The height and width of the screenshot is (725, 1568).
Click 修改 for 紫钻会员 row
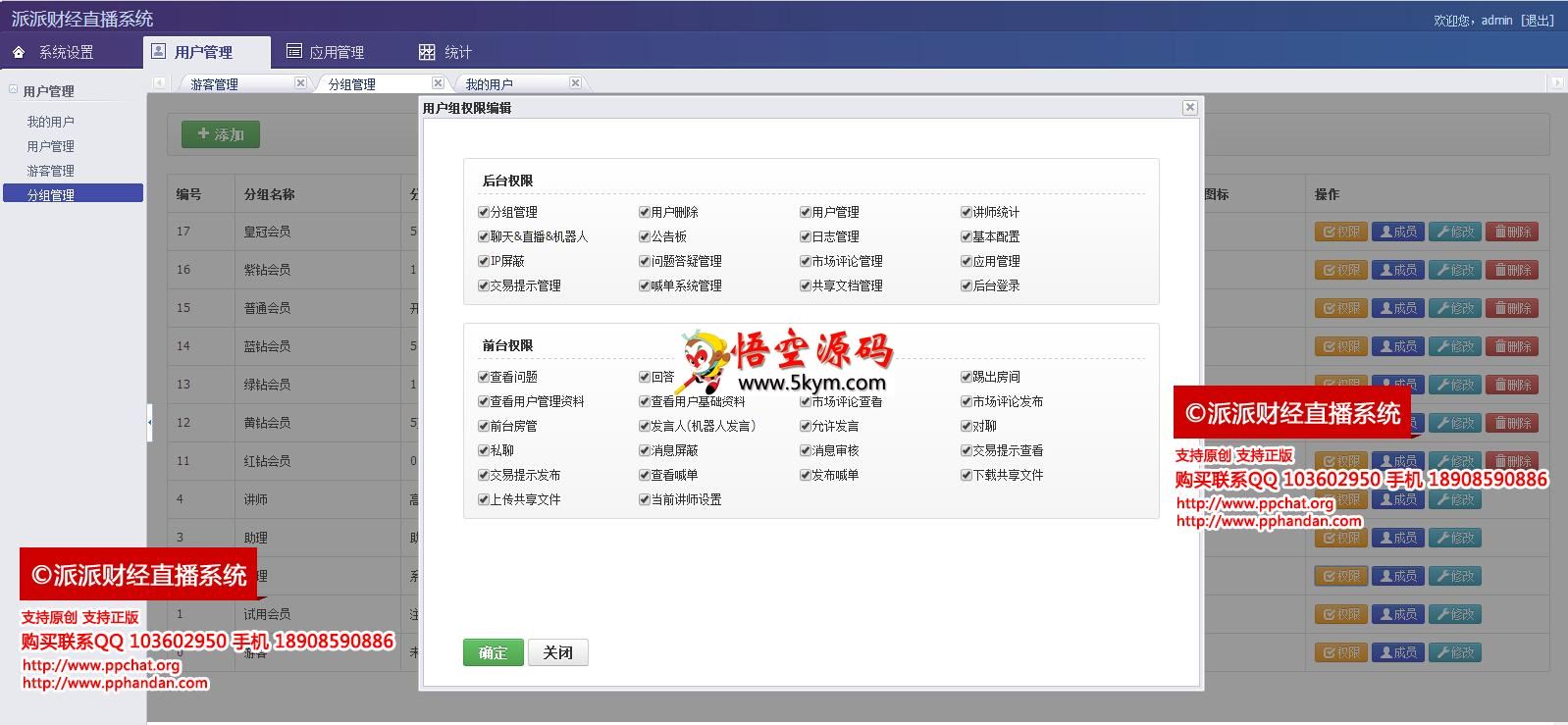click(1454, 270)
